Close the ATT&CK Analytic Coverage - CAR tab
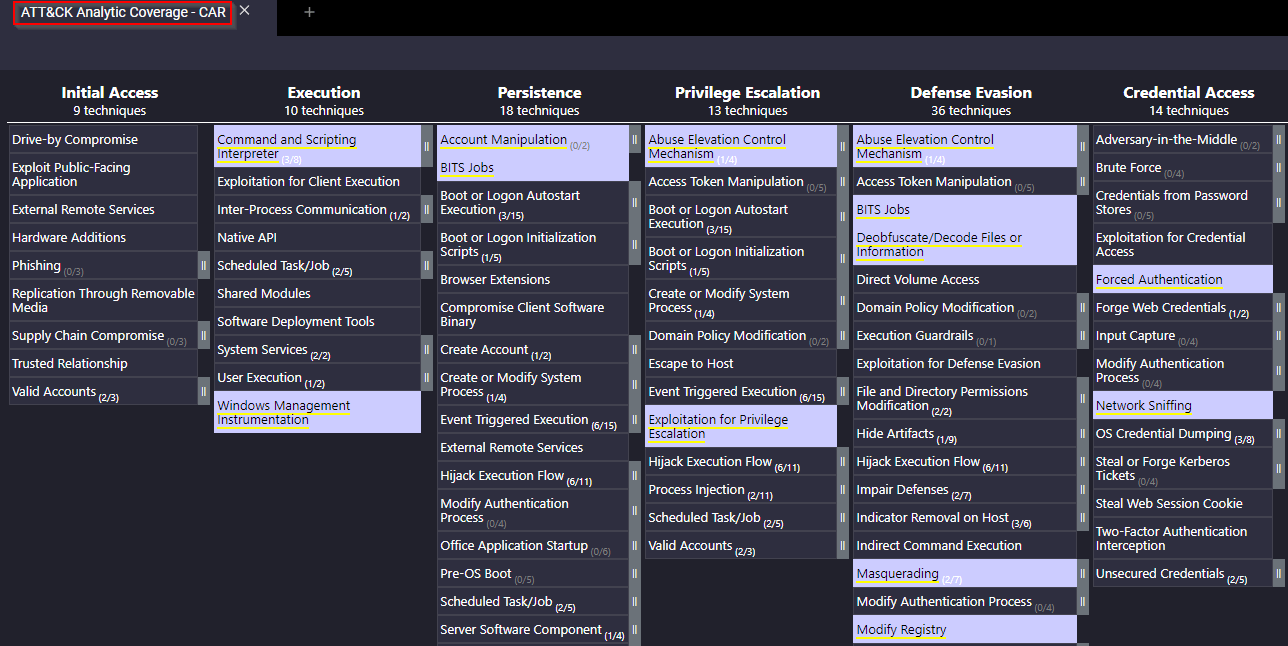Image resolution: width=1288 pixels, height=646 pixels. tap(245, 11)
